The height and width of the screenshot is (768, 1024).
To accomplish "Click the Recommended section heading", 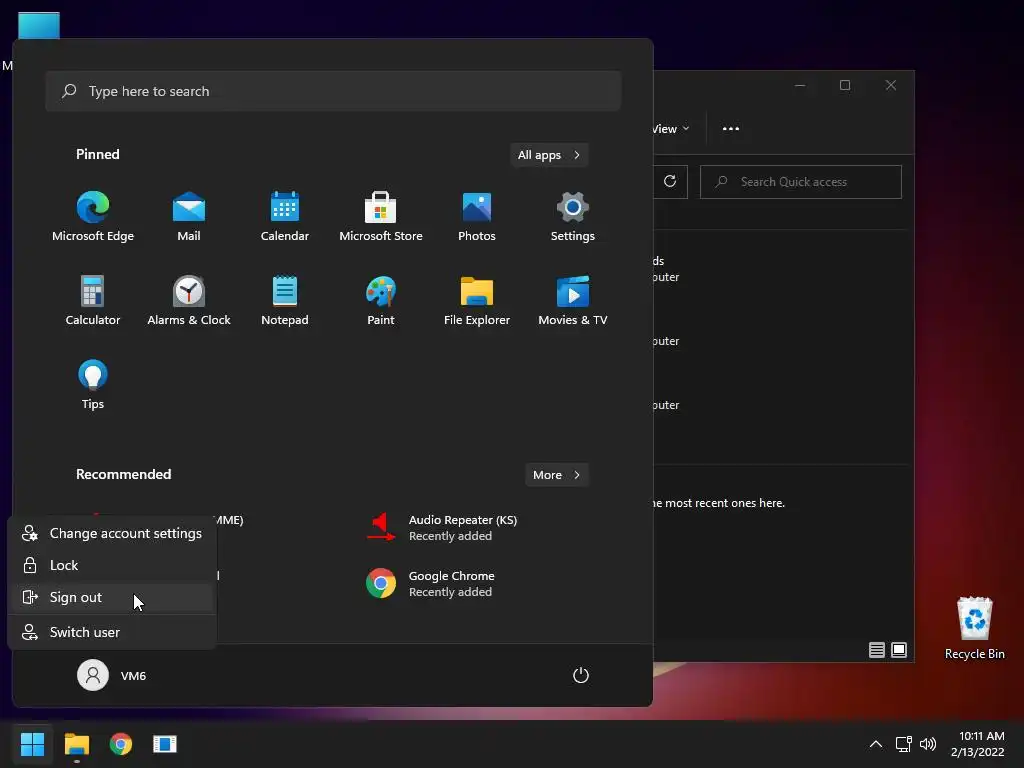I will coord(123,474).
